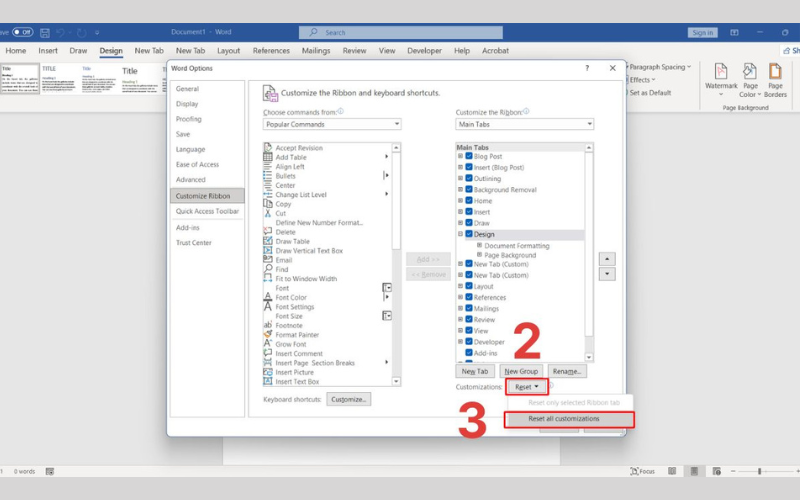Image resolution: width=800 pixels, height=500 pixels.
Task: Open the Customize the Ribbon dropdown
Action: tap(524, 125)
